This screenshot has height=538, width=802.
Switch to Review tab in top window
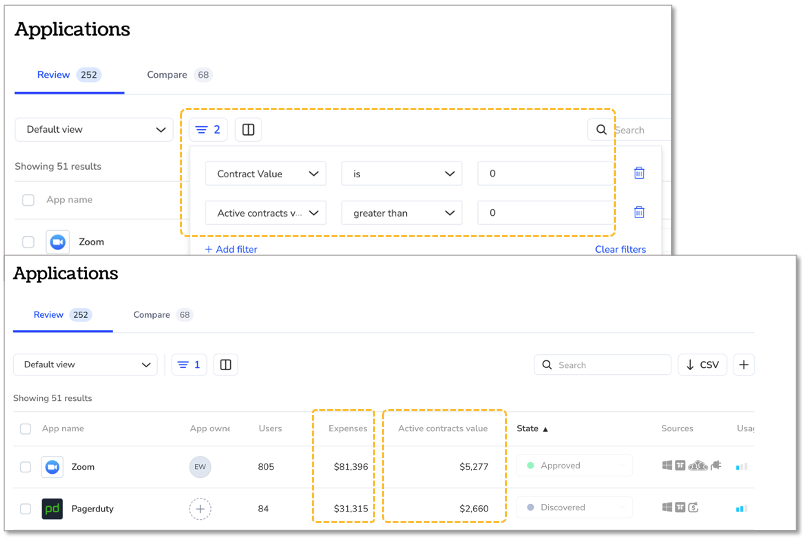point(69,75)
